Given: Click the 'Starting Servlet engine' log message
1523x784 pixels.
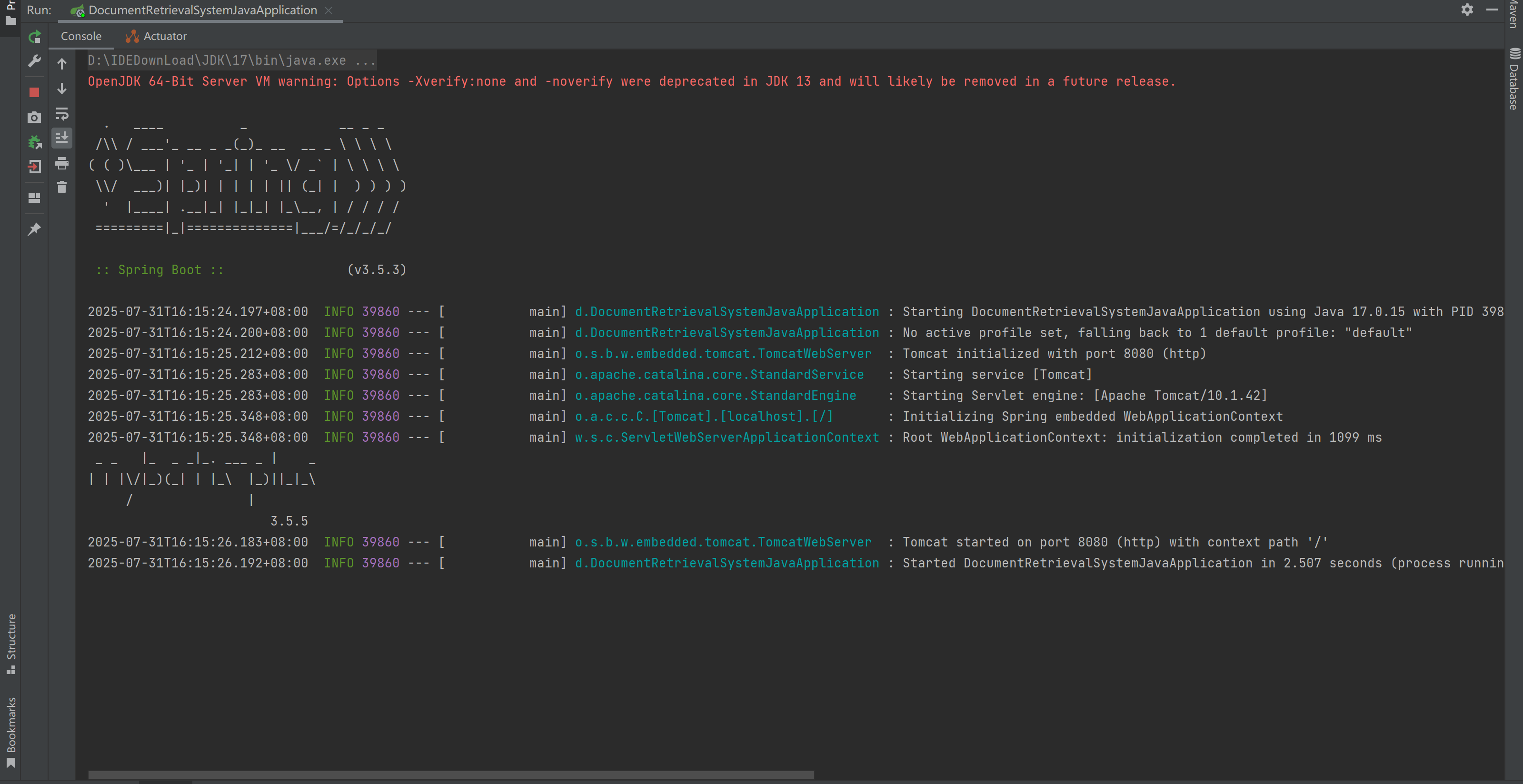Looking at the screenshot, I should [x=1085, y=396].
